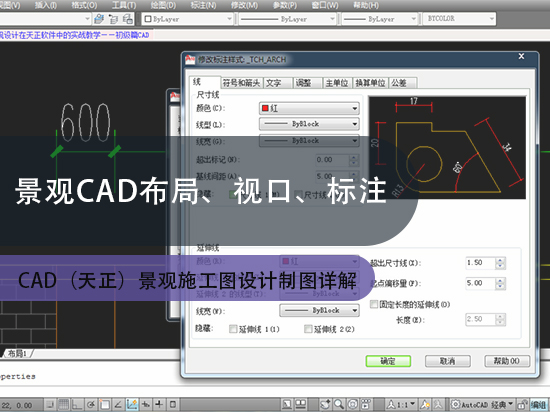Toggle Grid Display in status bar
This screenshot has height=412, width=550.
pos(64,404)
